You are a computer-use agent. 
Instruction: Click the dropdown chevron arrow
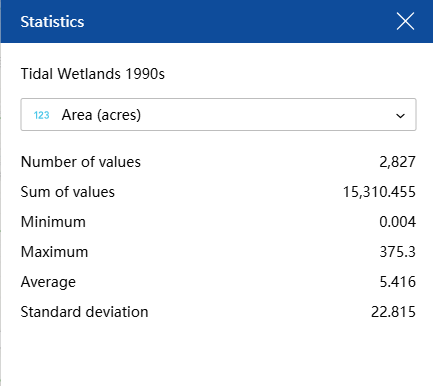tap(400, 116)
